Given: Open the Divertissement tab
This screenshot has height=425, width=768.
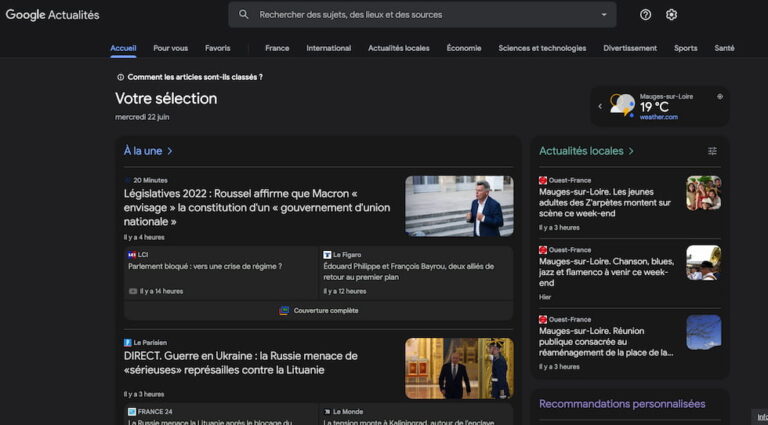Looking at the screenshot, I should [x=630, y=48].
